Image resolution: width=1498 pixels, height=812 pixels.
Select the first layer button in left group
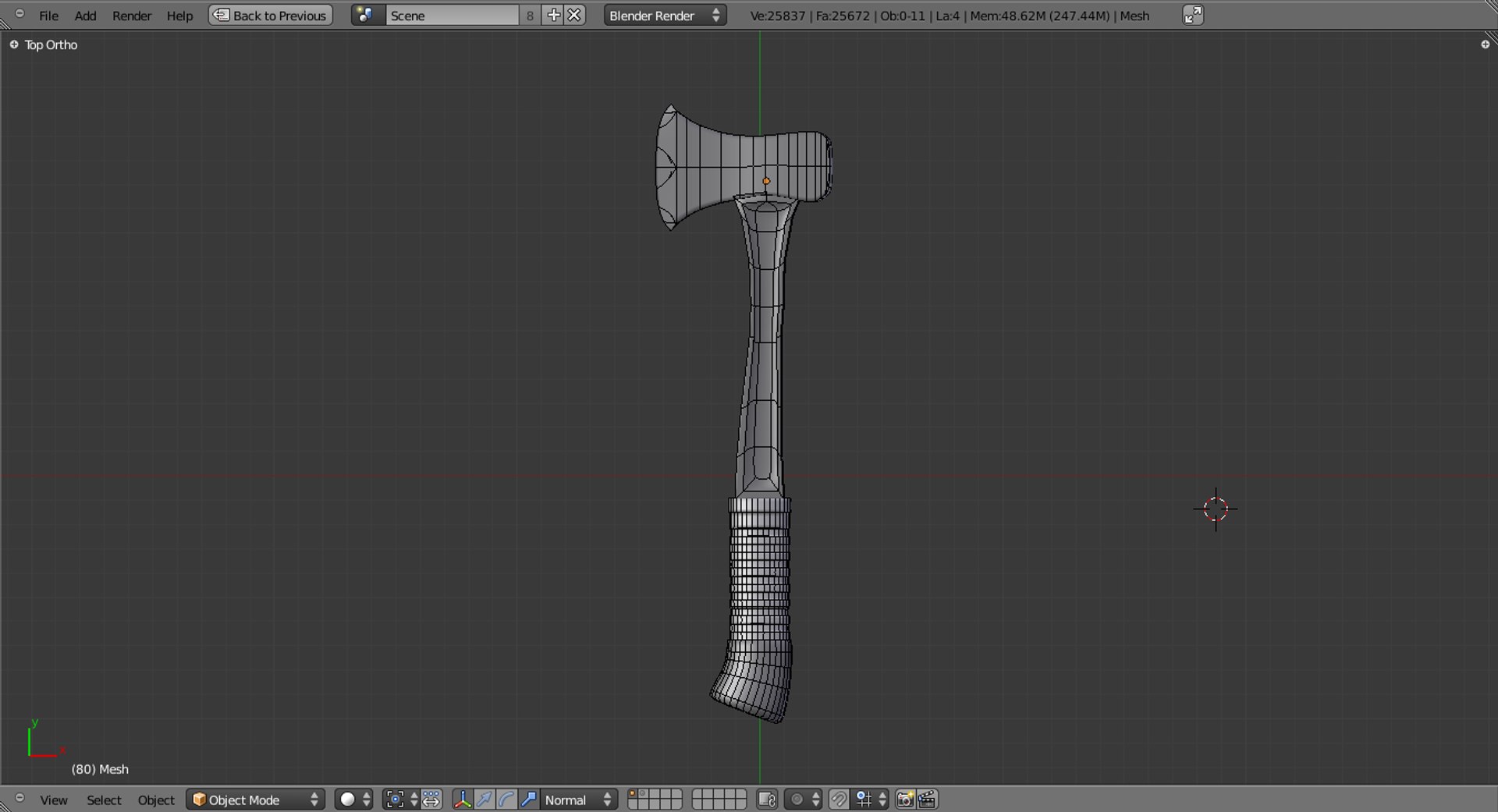coord(633,794)
